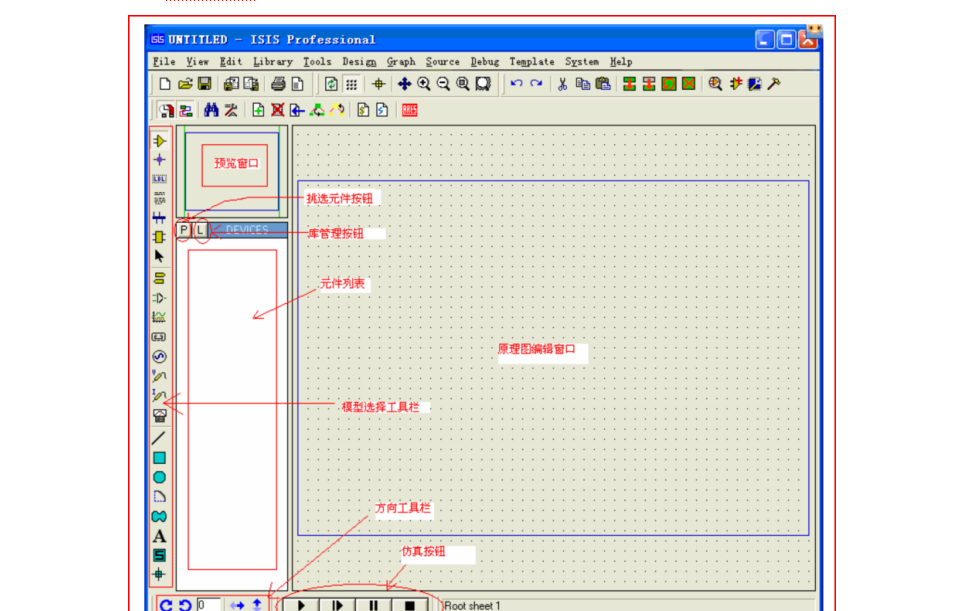Click the Undo arrow in toolbar
Viewport: 978px width, 611px height.
[516, 84]
